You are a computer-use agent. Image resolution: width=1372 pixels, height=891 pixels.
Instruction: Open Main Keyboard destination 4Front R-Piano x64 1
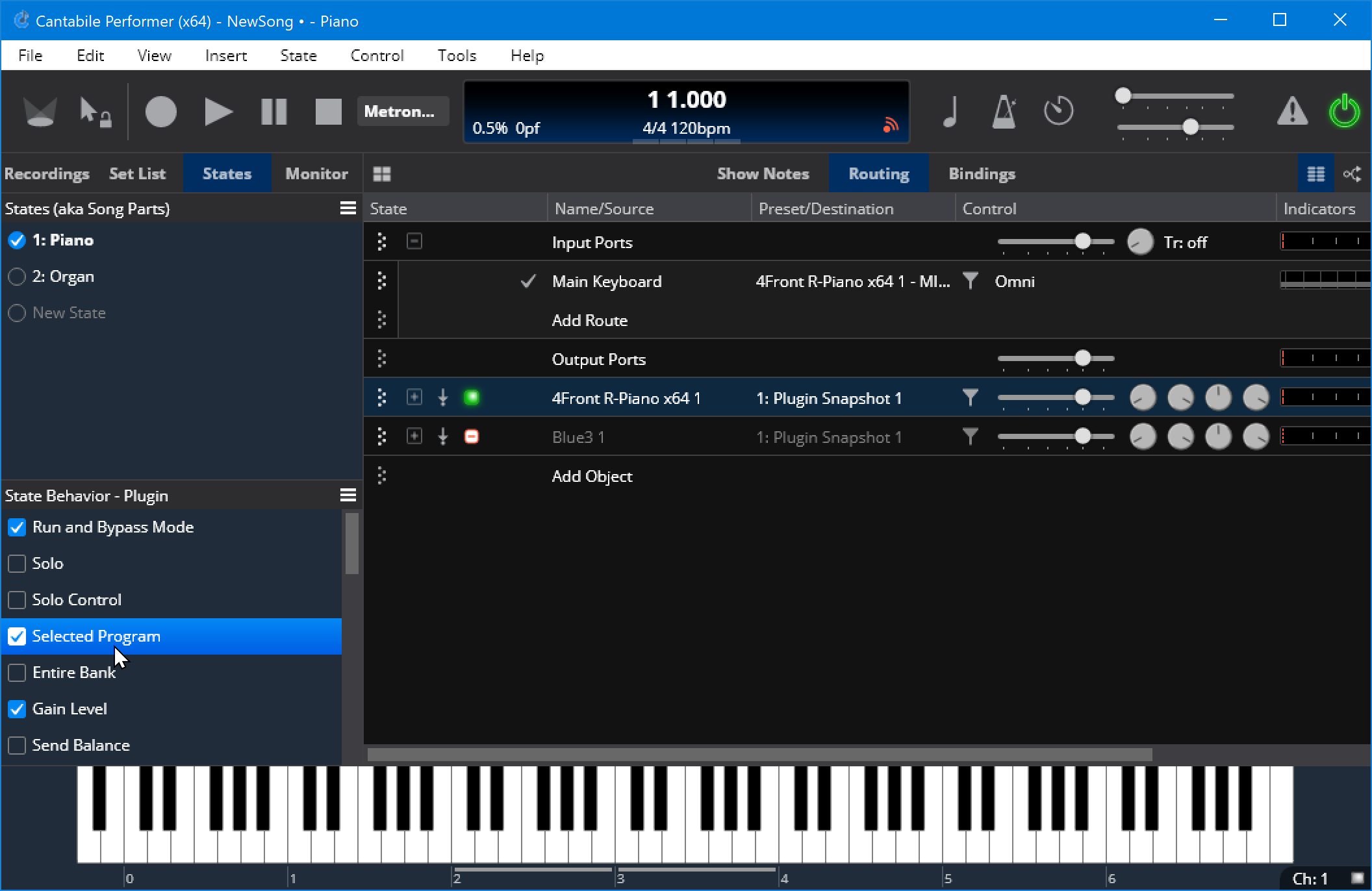[x=852, y=281]
